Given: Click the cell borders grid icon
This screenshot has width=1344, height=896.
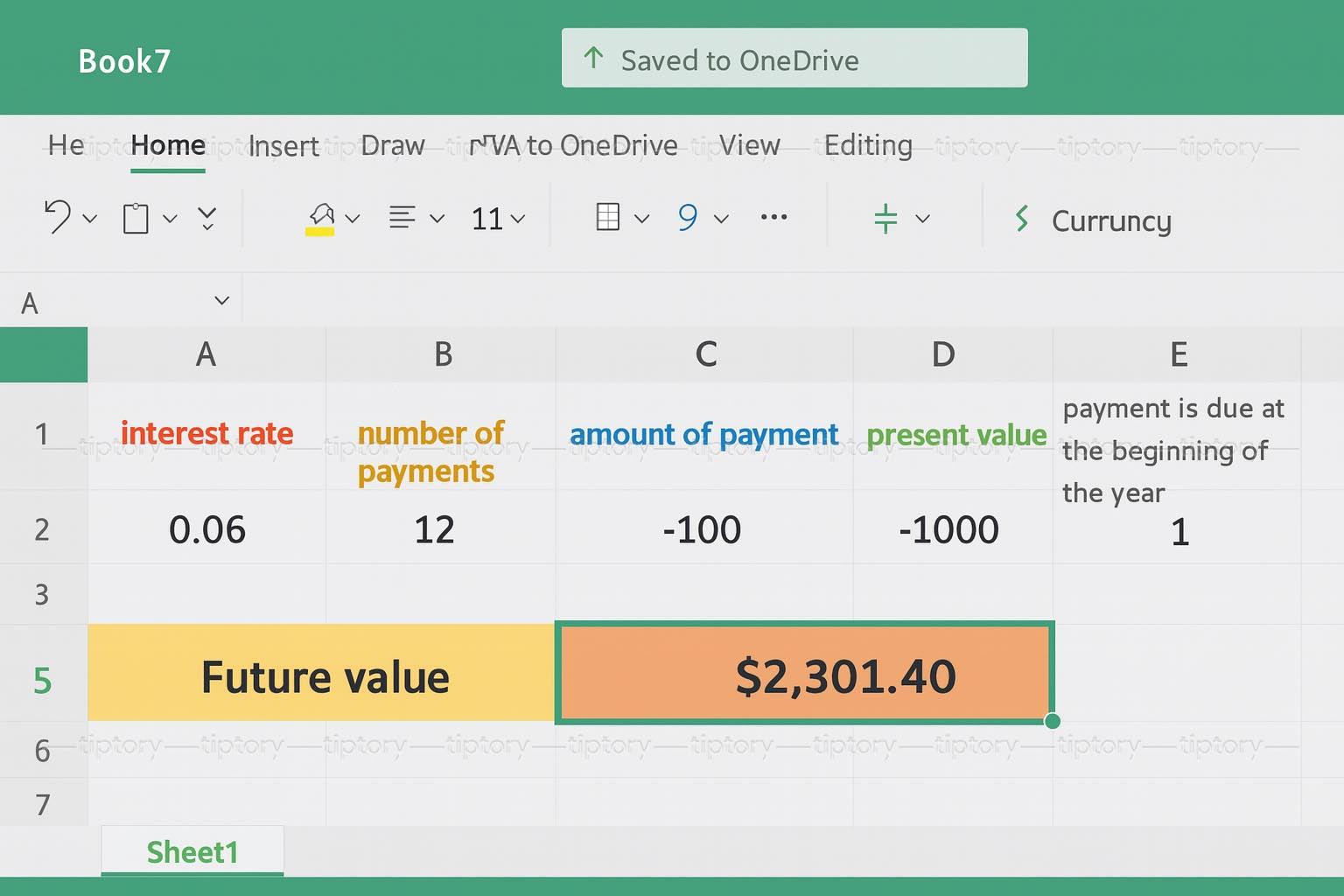Looking at the screenshot, I should tap(607, 217).
